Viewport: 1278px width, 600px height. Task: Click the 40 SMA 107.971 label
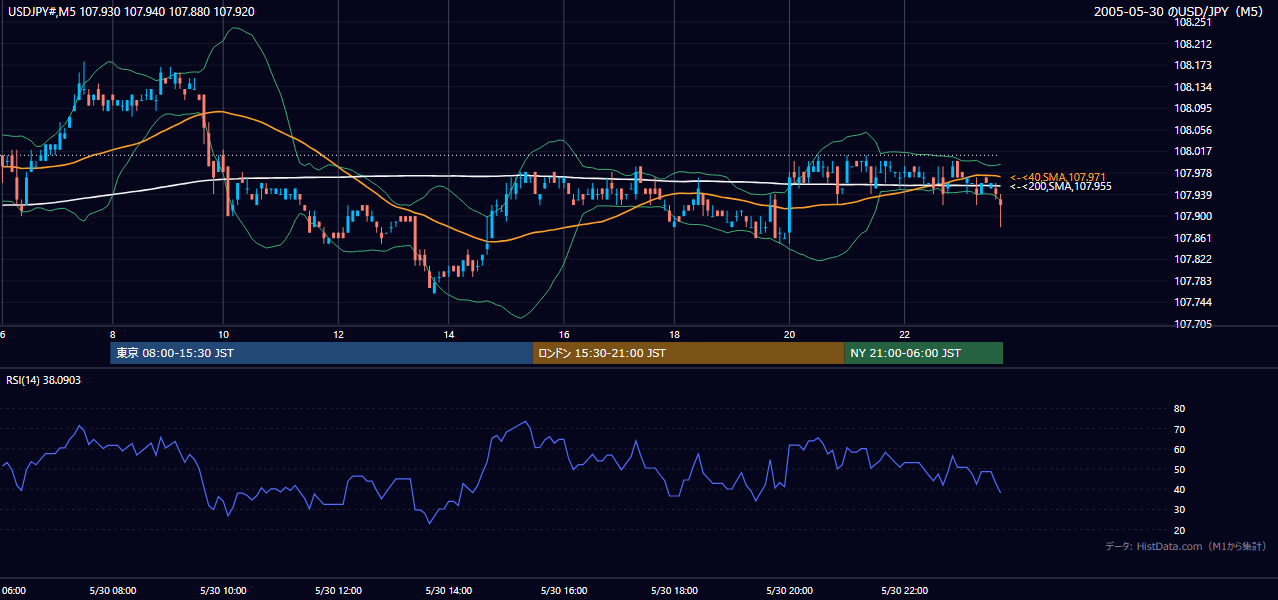coord(1057,177)
